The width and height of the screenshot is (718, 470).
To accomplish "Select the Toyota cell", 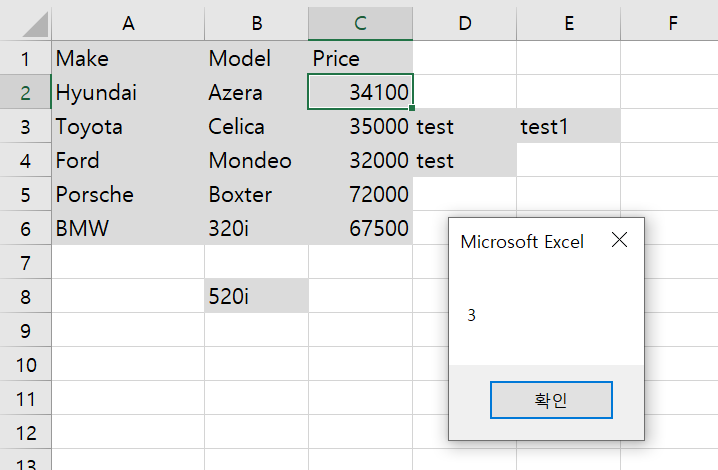I will (128, 126).
